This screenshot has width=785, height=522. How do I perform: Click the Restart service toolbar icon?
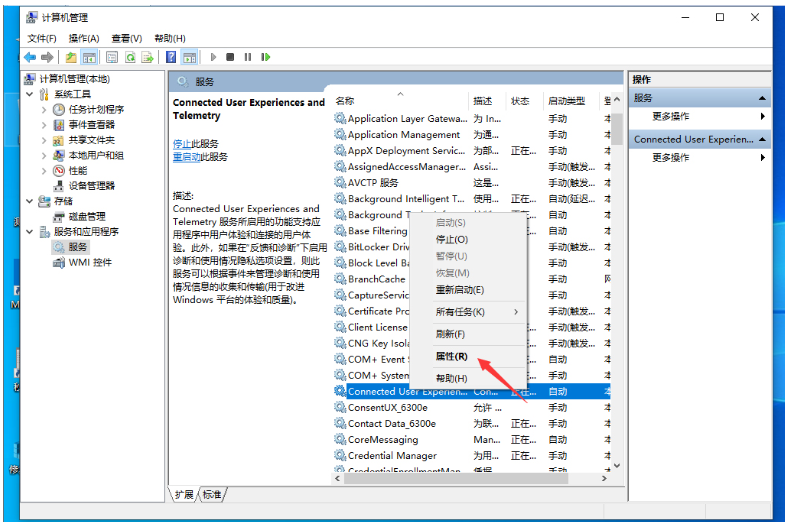point(265,57)
